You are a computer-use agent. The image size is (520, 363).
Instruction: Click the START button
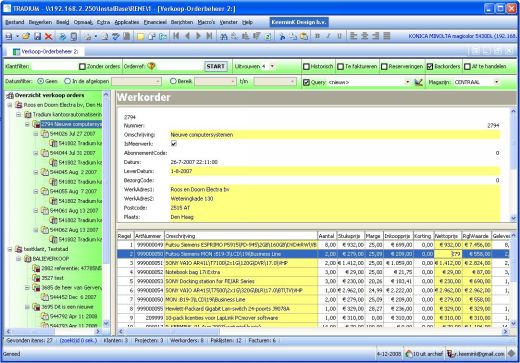click(216, 66)
